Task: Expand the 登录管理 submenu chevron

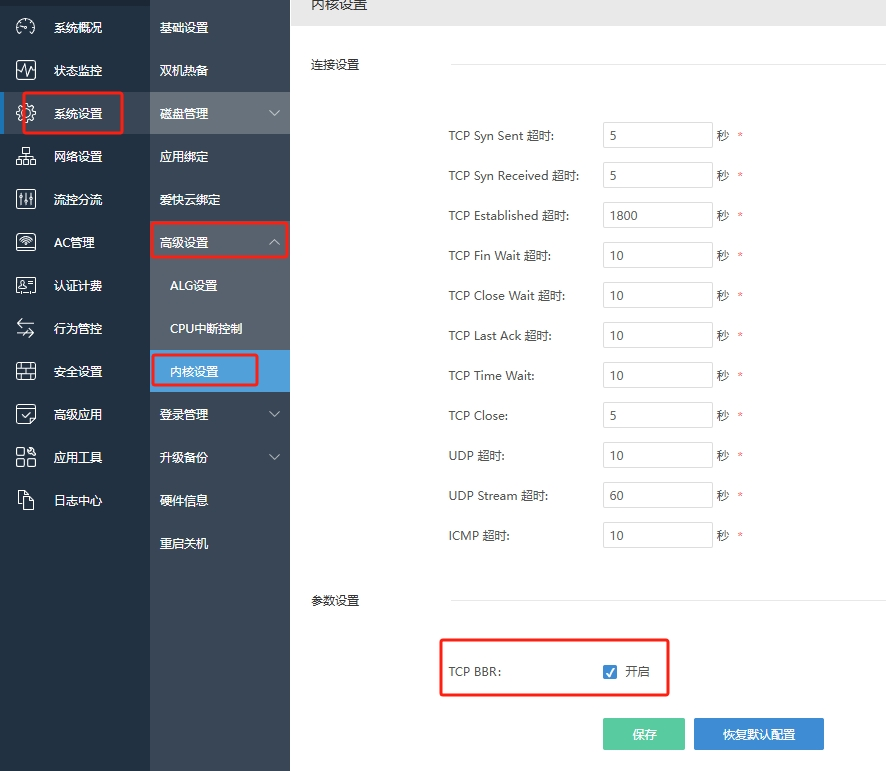Action: click(x=275, y=414)
